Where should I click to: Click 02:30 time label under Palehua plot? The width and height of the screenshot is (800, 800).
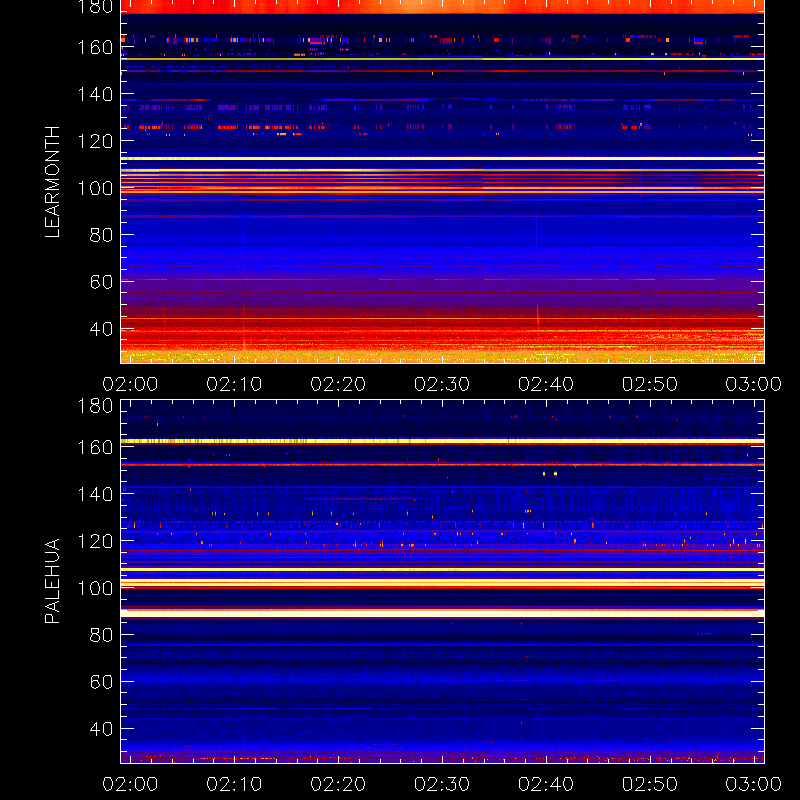click(x=442, y=784)
